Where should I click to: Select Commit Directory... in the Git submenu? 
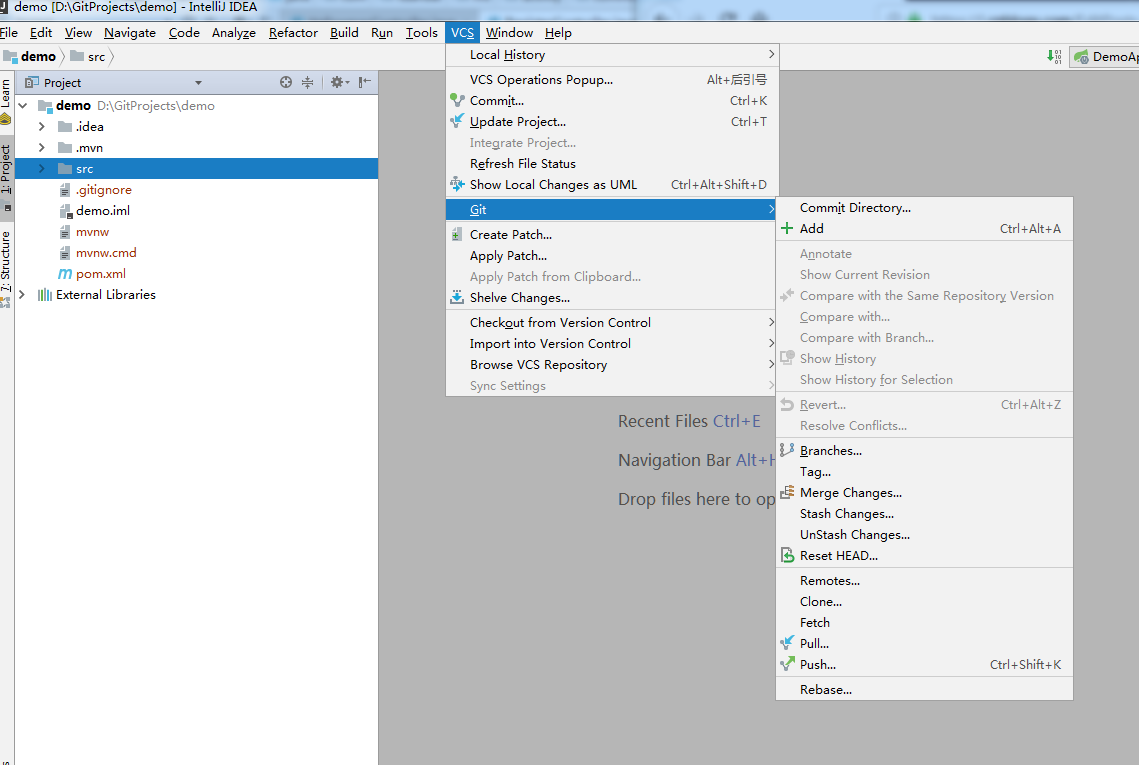[924, 207]
